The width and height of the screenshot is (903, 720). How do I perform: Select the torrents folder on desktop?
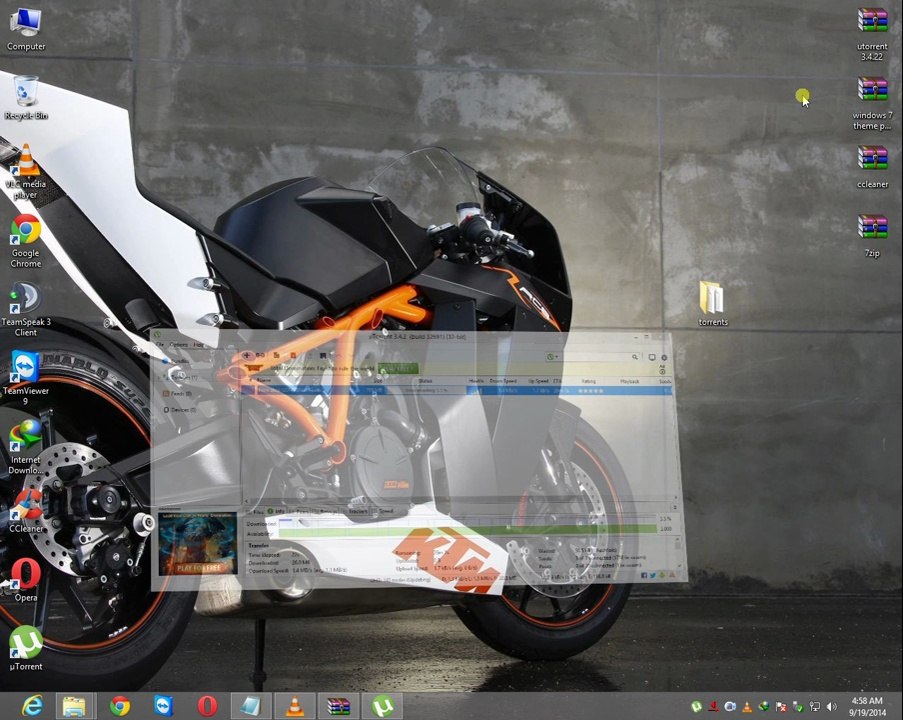coord(713,304)
